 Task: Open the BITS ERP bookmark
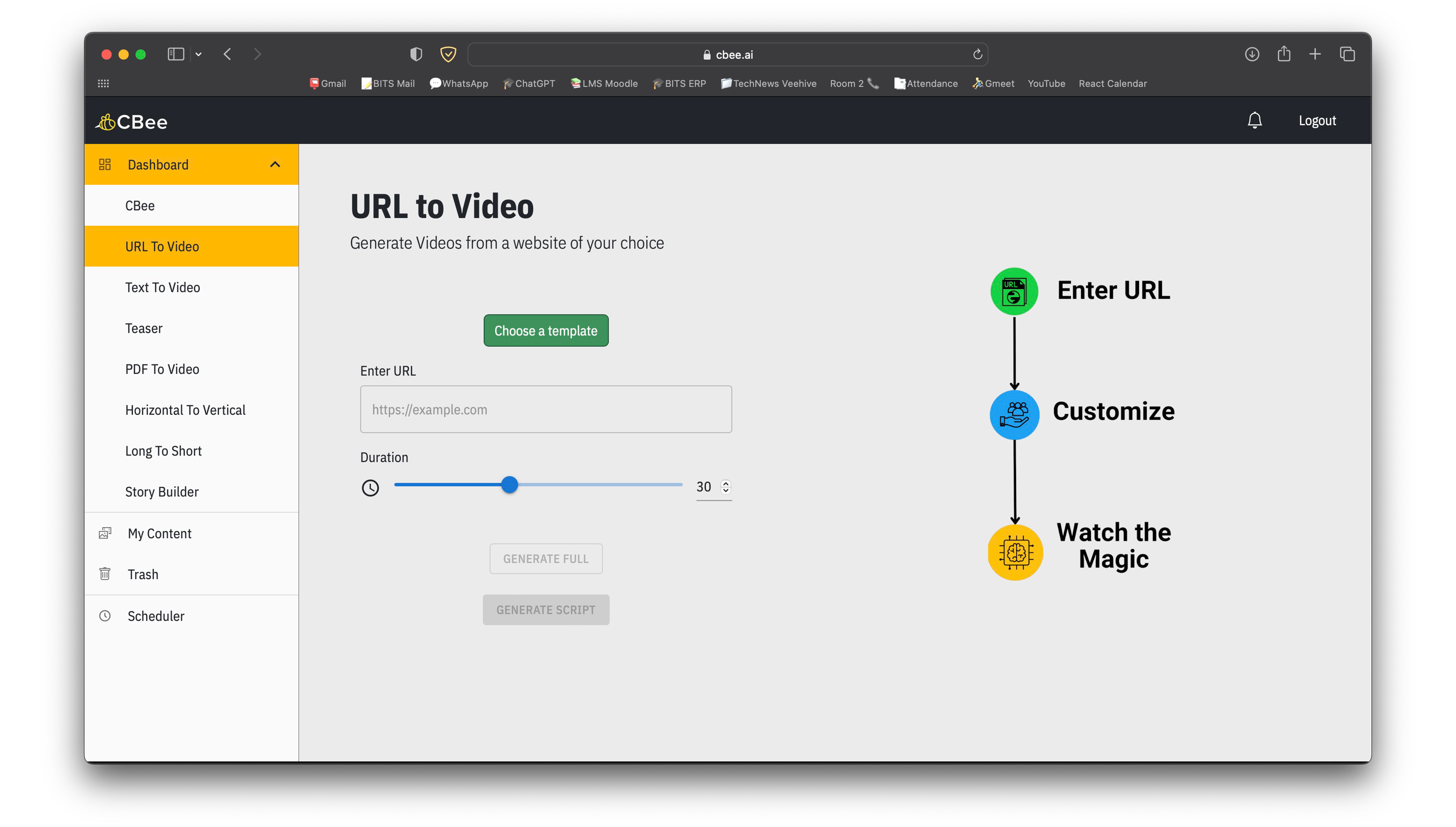(x=679, y=83)
